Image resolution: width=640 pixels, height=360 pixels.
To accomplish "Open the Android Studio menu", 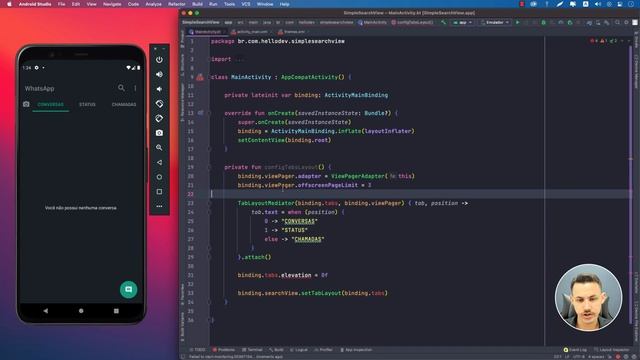I will click(35, 4).
